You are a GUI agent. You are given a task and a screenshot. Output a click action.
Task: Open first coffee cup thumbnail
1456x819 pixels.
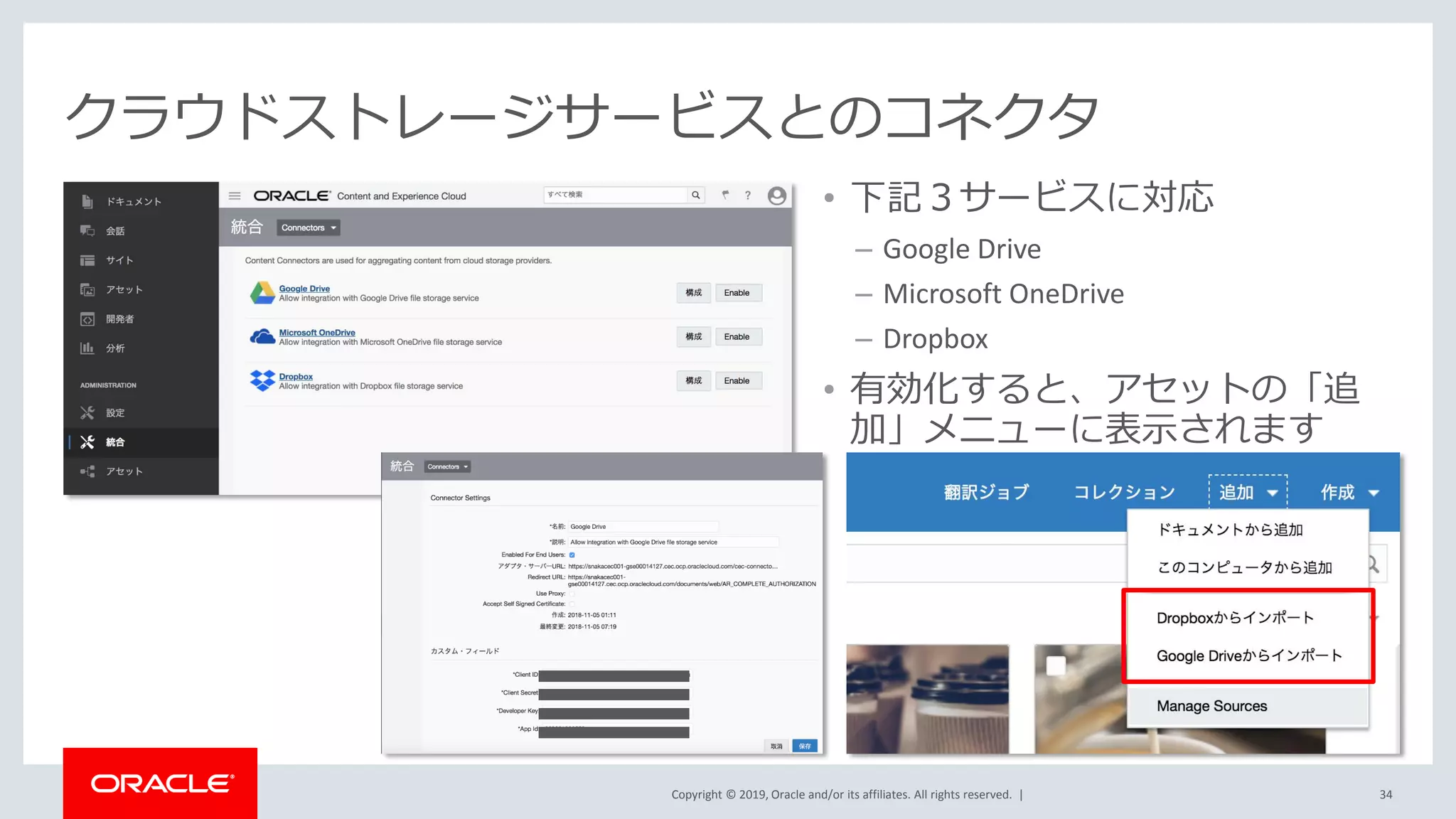(928, 699)
